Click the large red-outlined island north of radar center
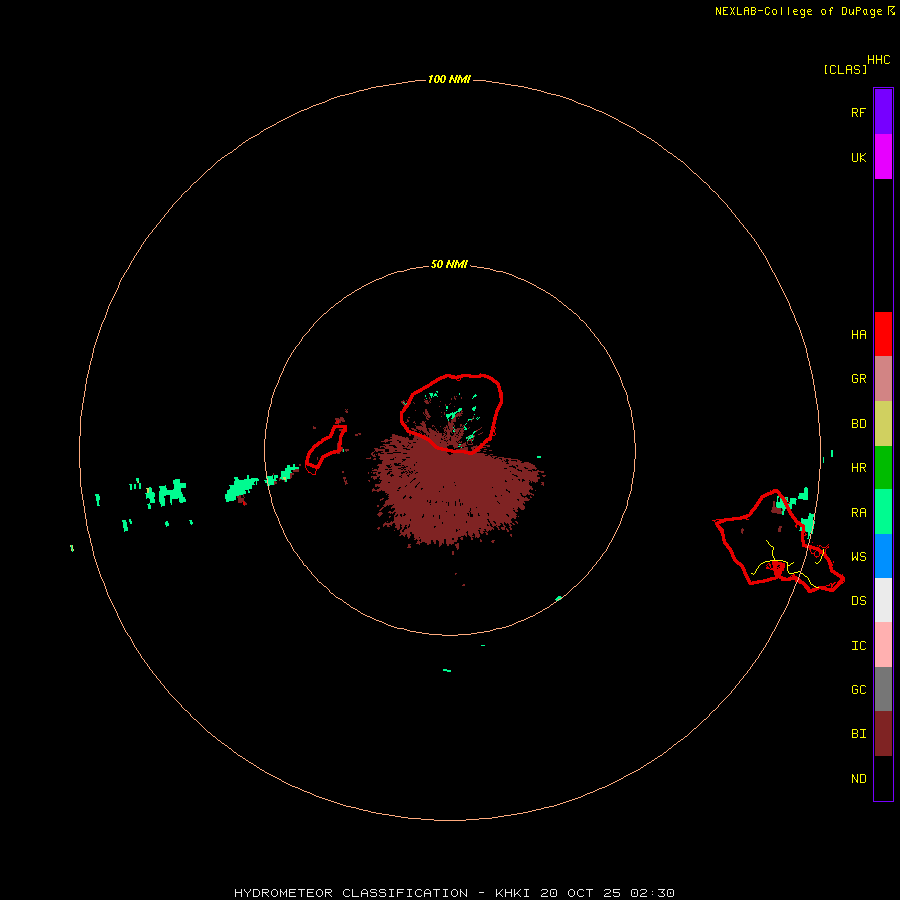900x900 pixels. click(x=452, y=413)
